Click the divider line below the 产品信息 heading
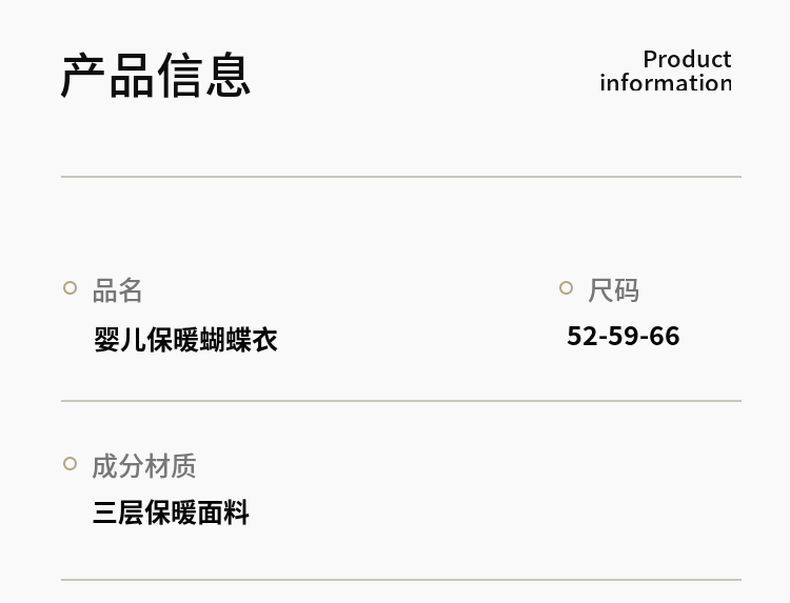This screenshot has width=790, height=603. tap(401, 177)
